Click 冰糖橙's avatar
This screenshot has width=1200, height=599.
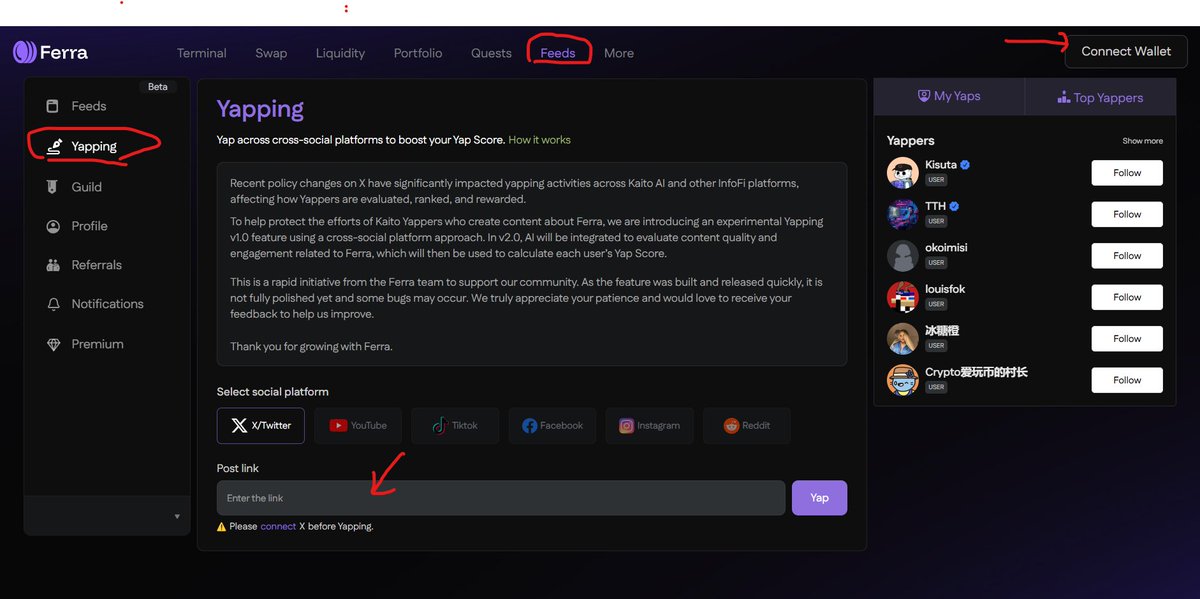[903, 338]
